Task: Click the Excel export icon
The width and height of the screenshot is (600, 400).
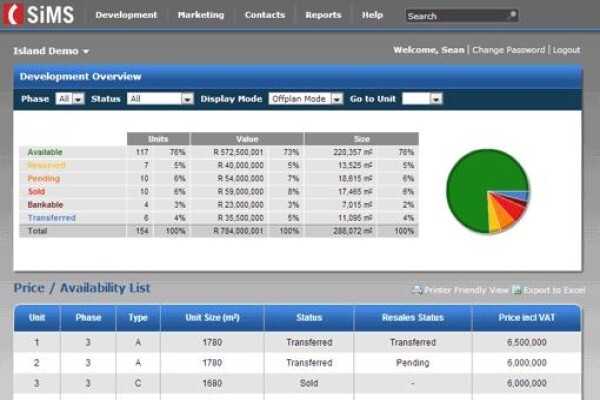Action: click(x=517, y=290)
